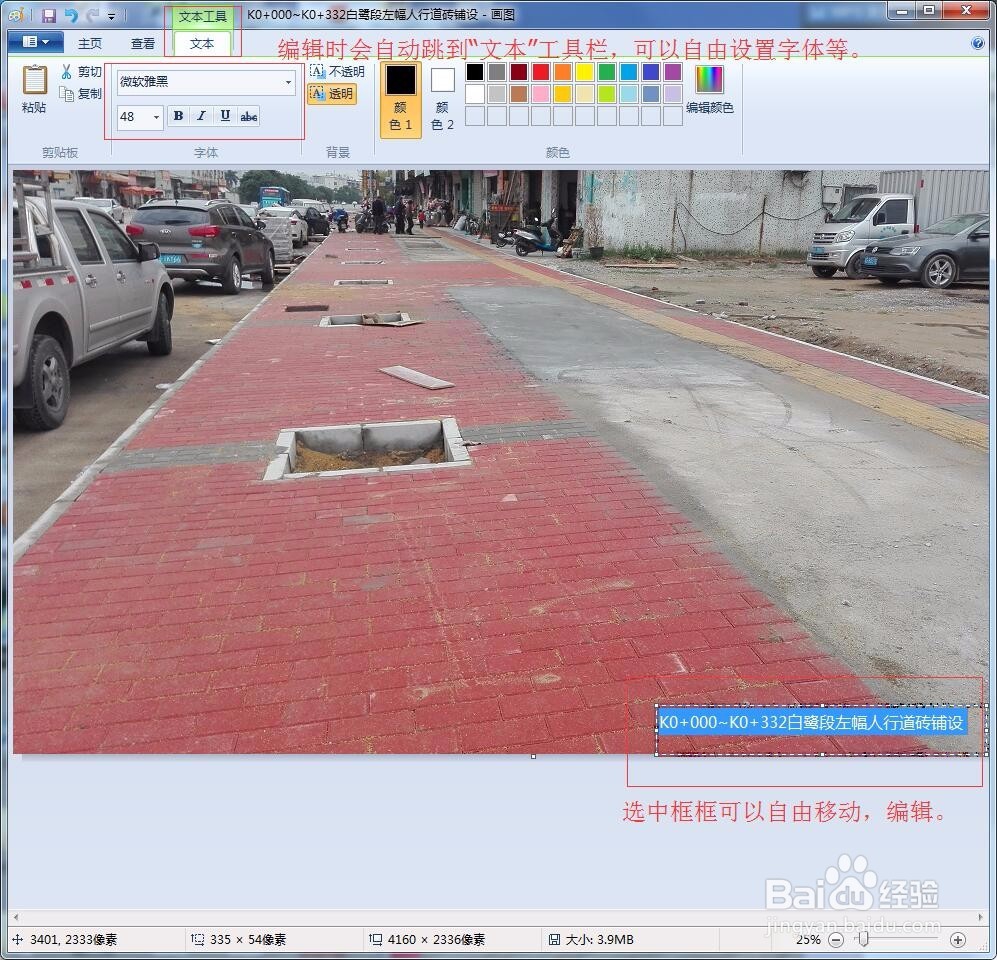
Task: Click the zoom slider handle
Action: point(863,939)
